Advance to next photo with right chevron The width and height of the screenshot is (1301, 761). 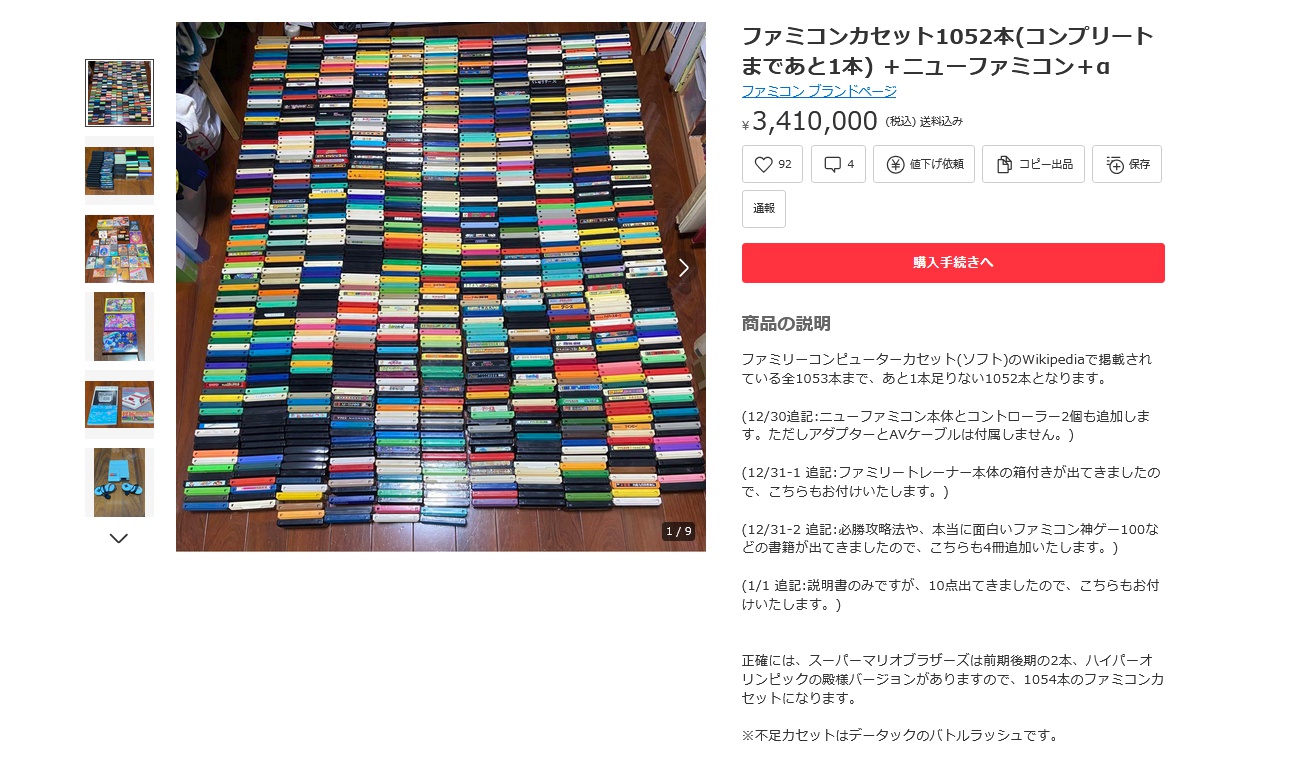coord(684,267)
